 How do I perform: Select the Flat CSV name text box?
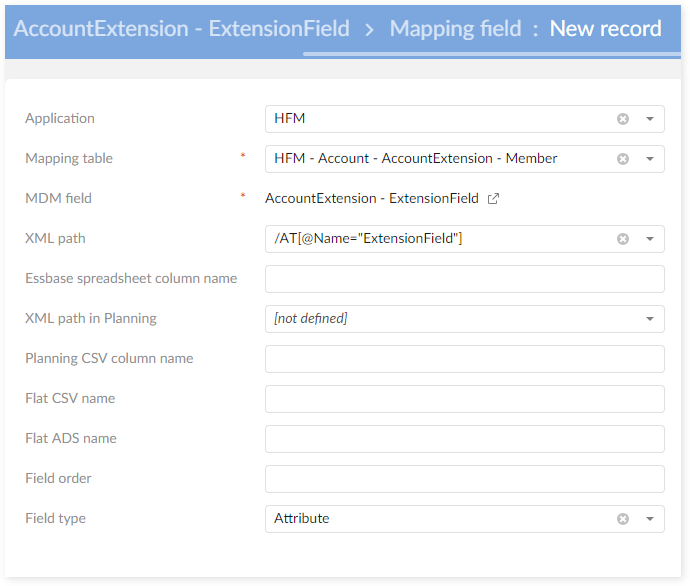pyautogui.click(x=464, y=399)
